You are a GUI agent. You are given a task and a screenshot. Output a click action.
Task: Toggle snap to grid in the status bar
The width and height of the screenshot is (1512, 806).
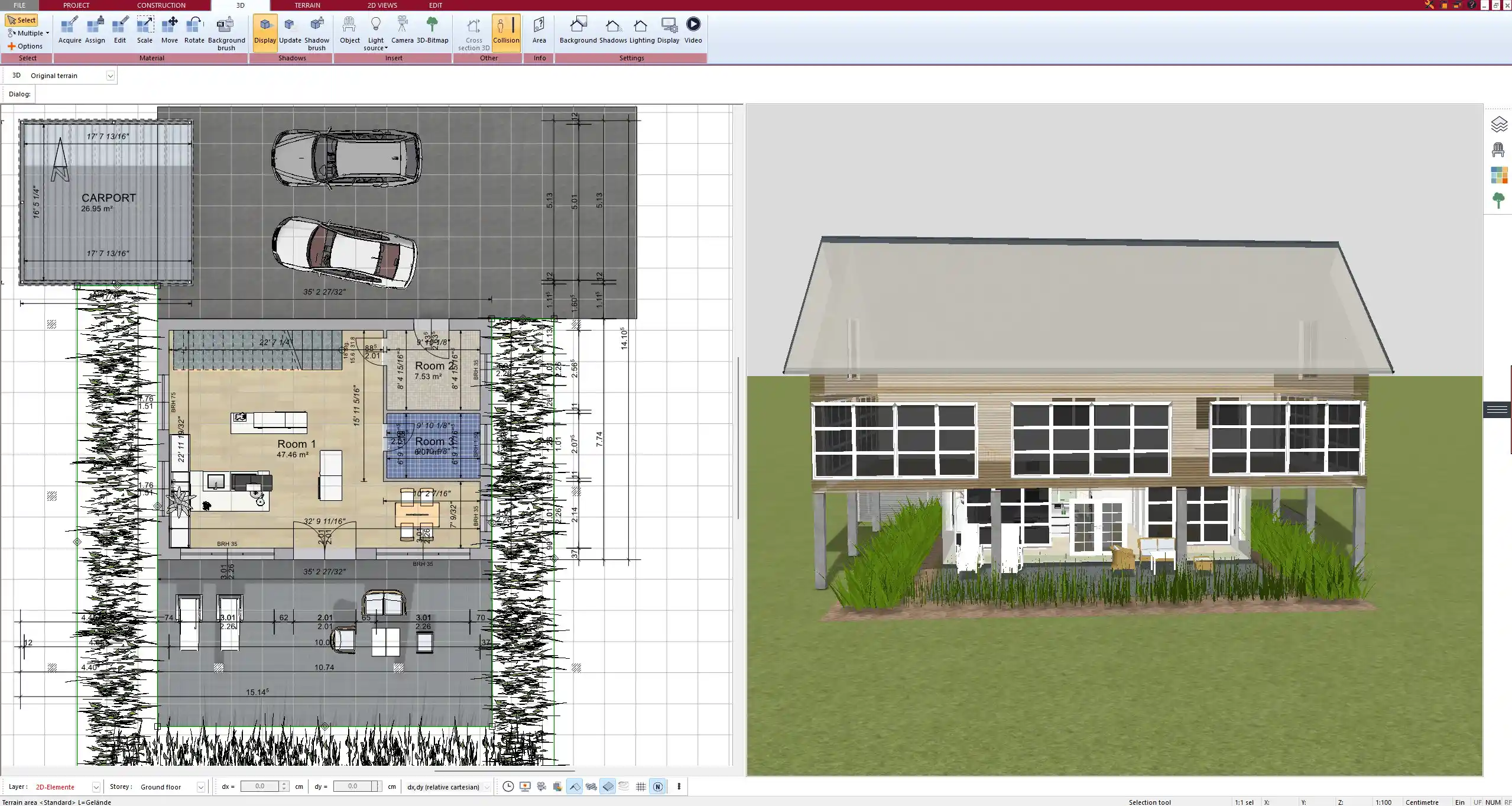pos(641,786)
